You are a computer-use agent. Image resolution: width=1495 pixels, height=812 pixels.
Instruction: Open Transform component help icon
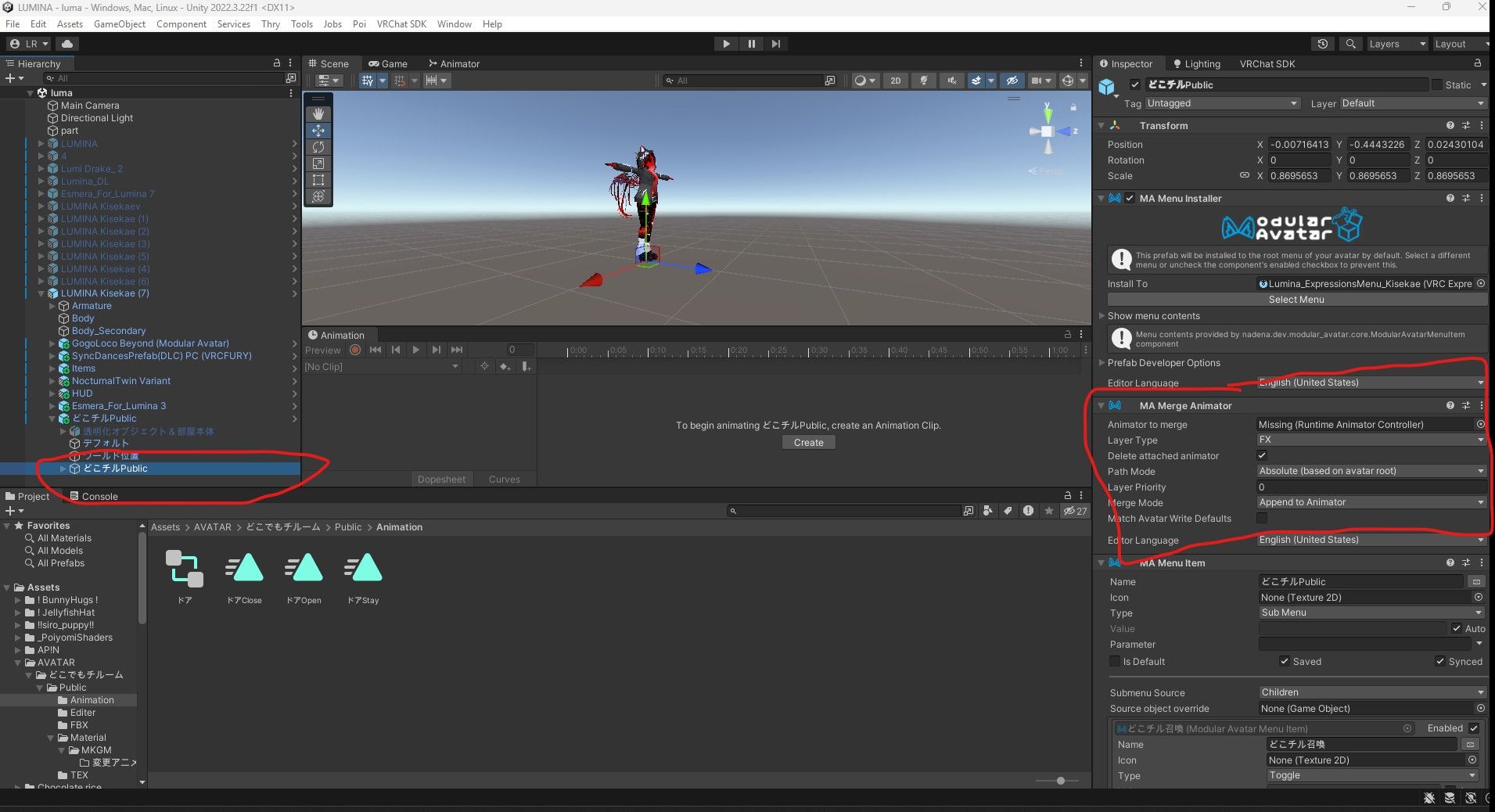[x=1450, y=125]
